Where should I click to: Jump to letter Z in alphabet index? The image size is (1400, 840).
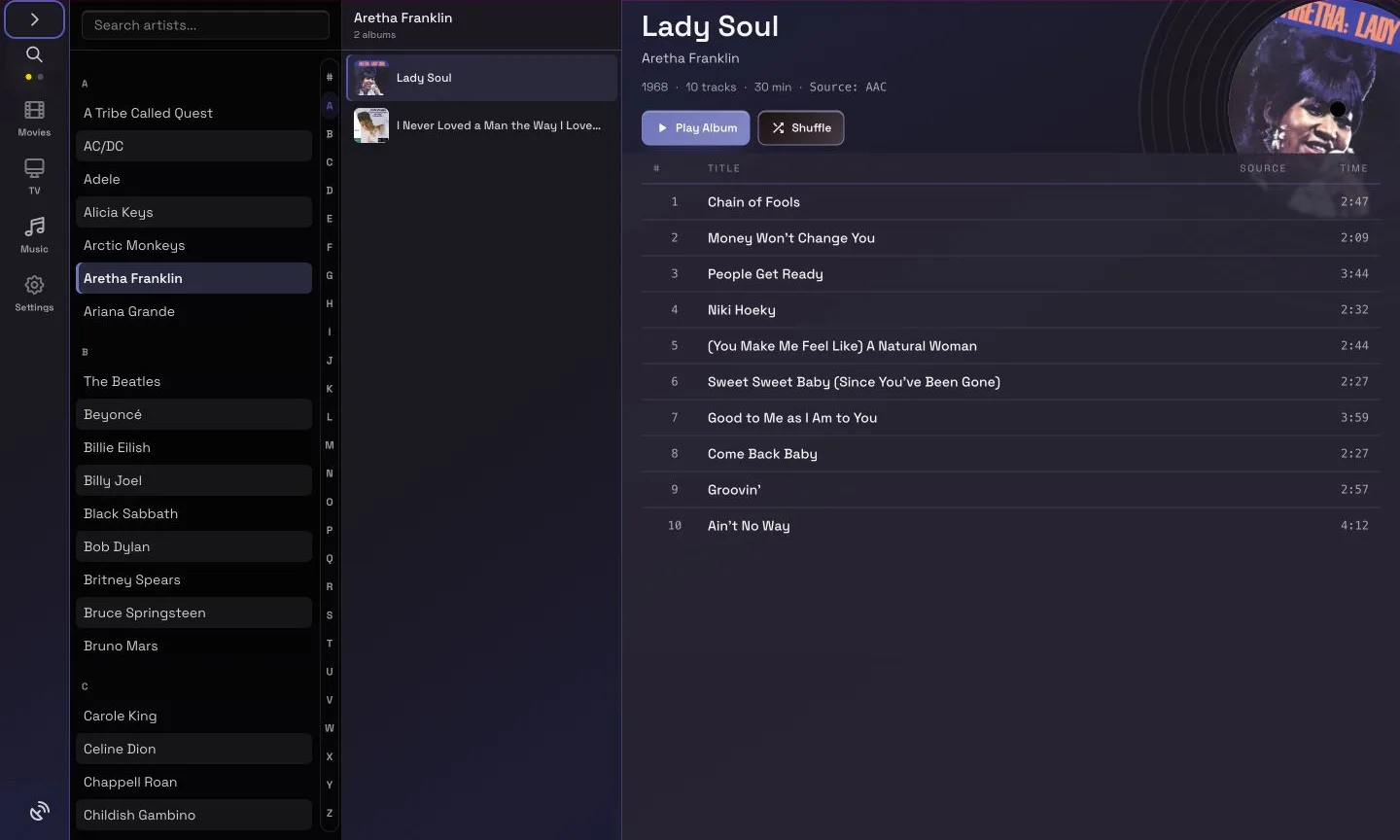(x=330, y=813)
